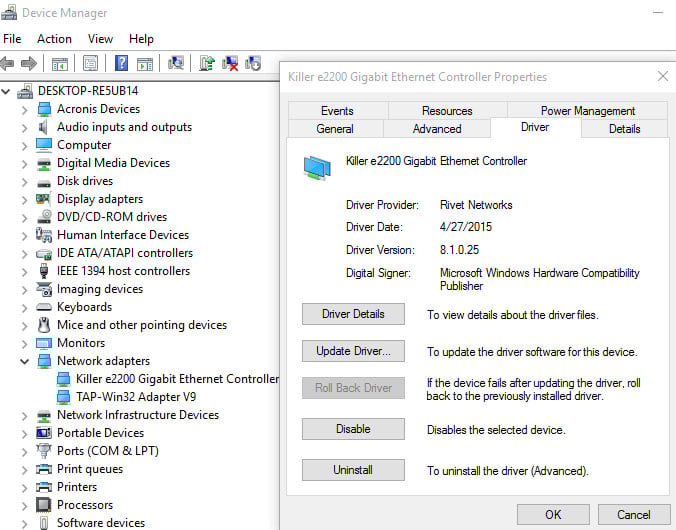This screenshot has width=676, height=530.
Task: Close the Killer e2200 Properties dialog
Action: pos(663,77)
